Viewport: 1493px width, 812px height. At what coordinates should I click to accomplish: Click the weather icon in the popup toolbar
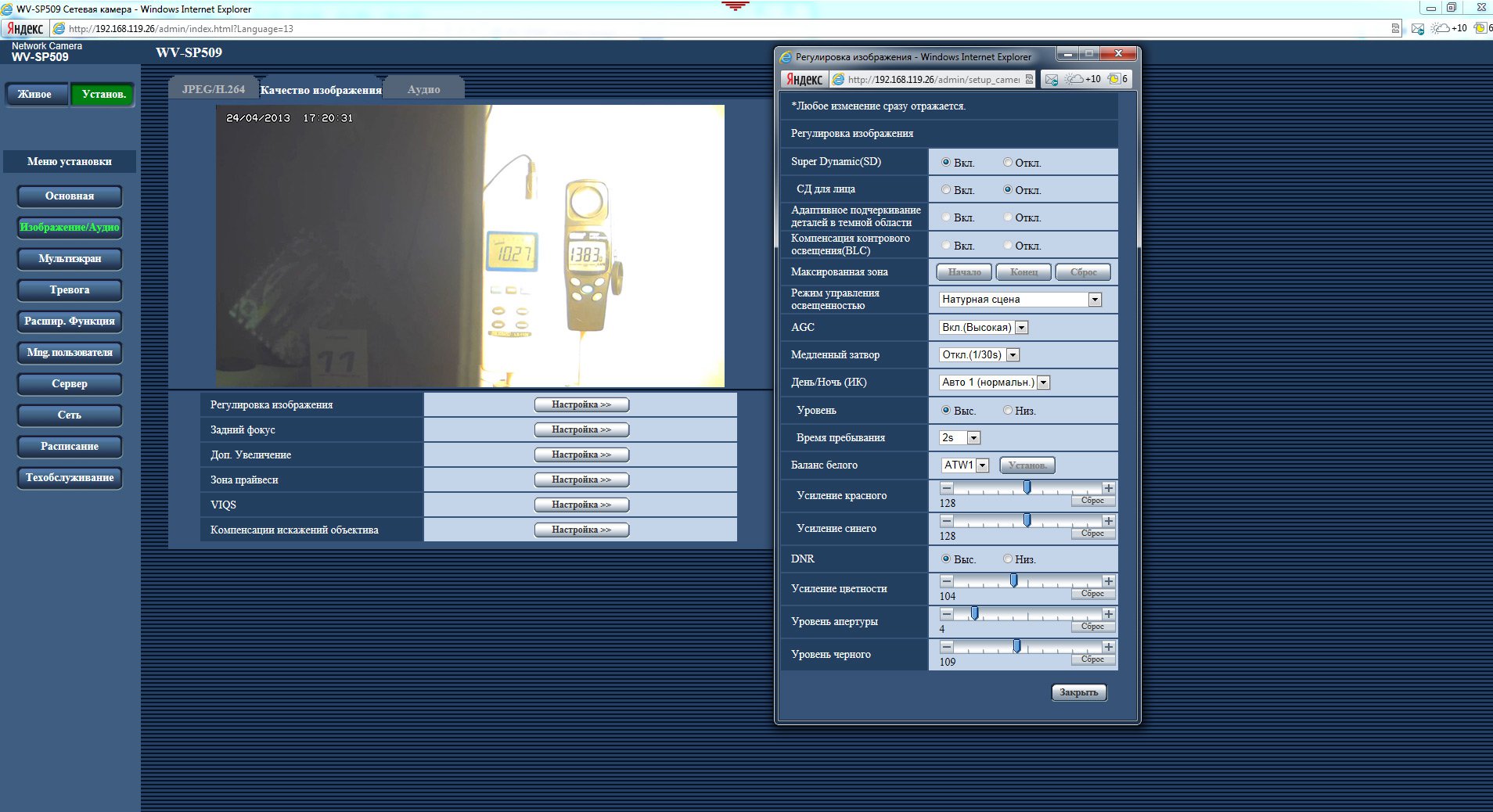[x=1074, y=79]
